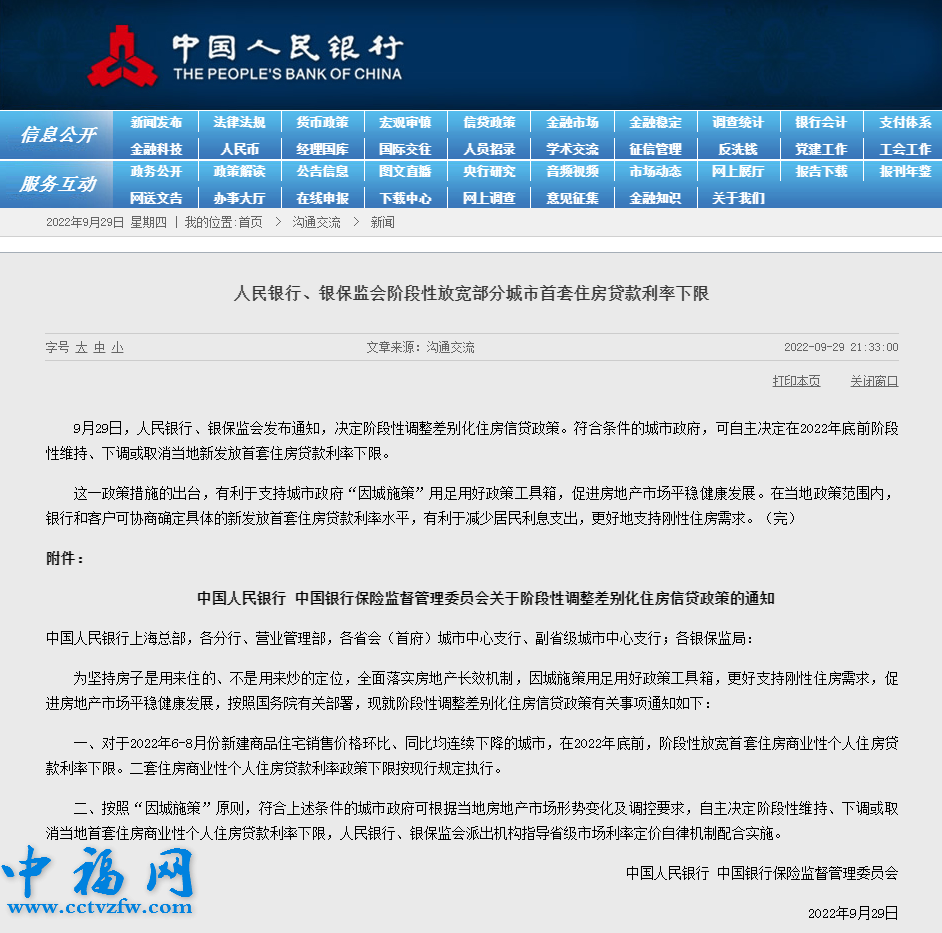Select the 银行会计 navigation item

[x=821, y=123]
